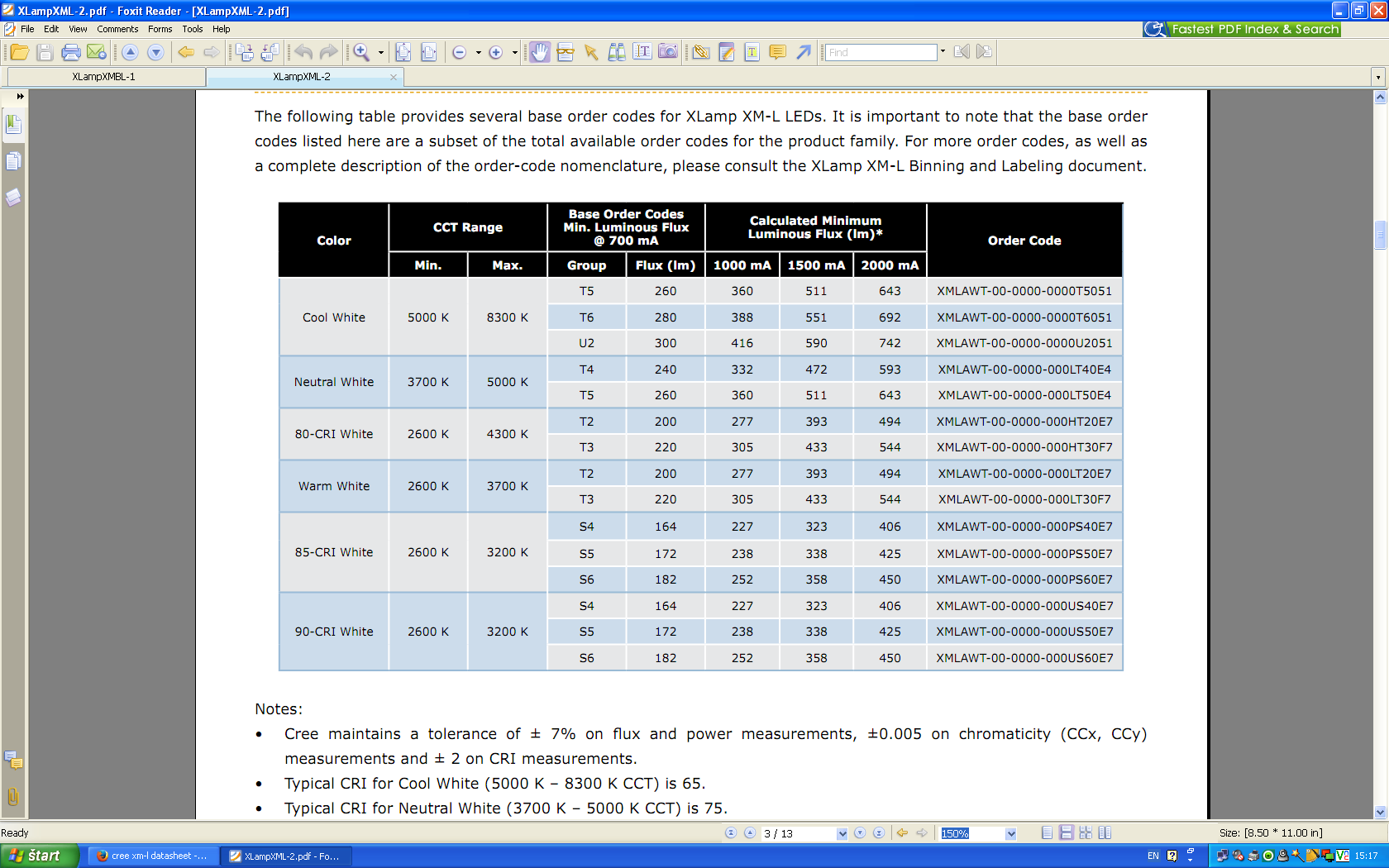
Task: Open the Attachments paperclip panel in sidebar
Action: coord(13,797)
